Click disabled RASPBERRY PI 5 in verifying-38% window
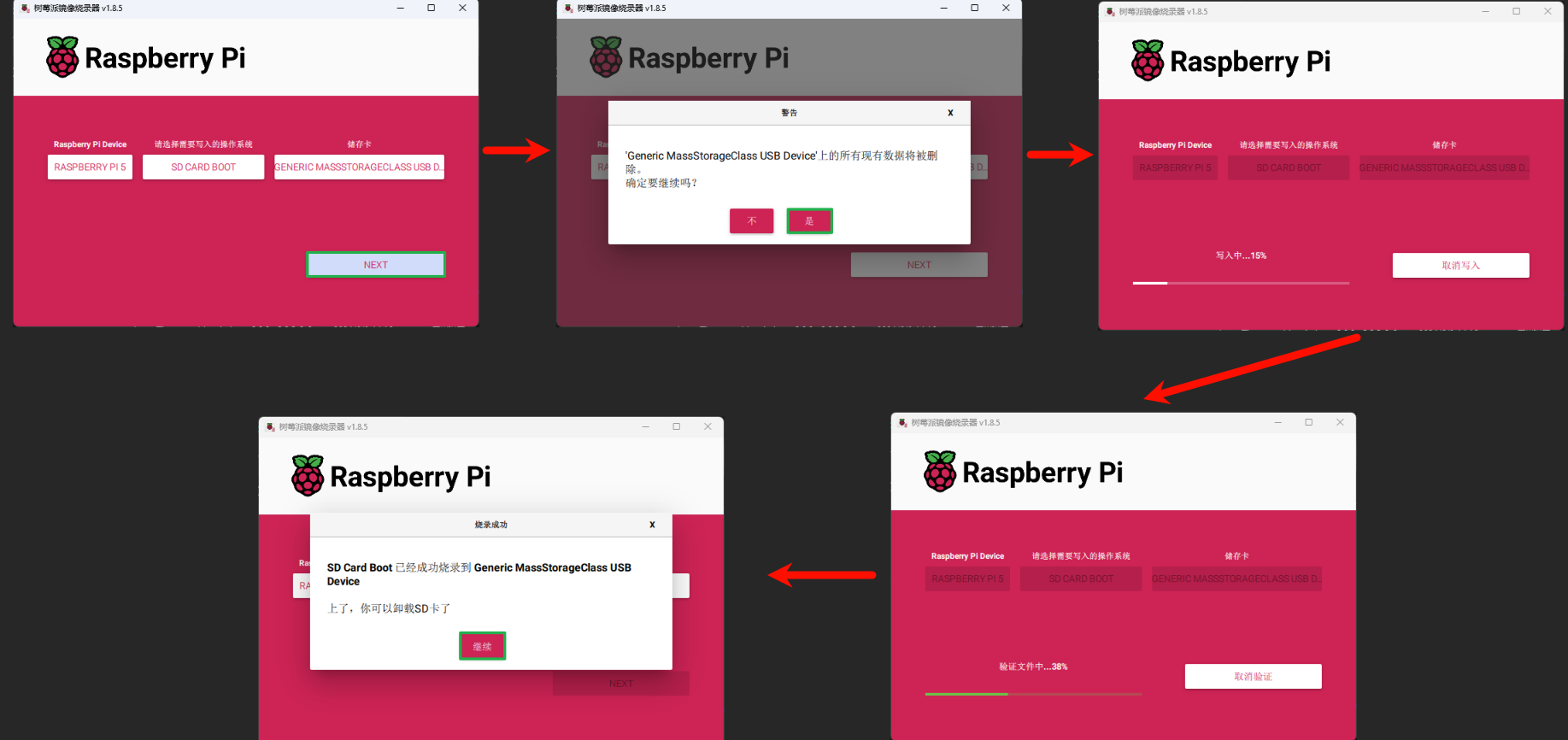The height and width of the screenshot is (740, 1568). [967, 579]
